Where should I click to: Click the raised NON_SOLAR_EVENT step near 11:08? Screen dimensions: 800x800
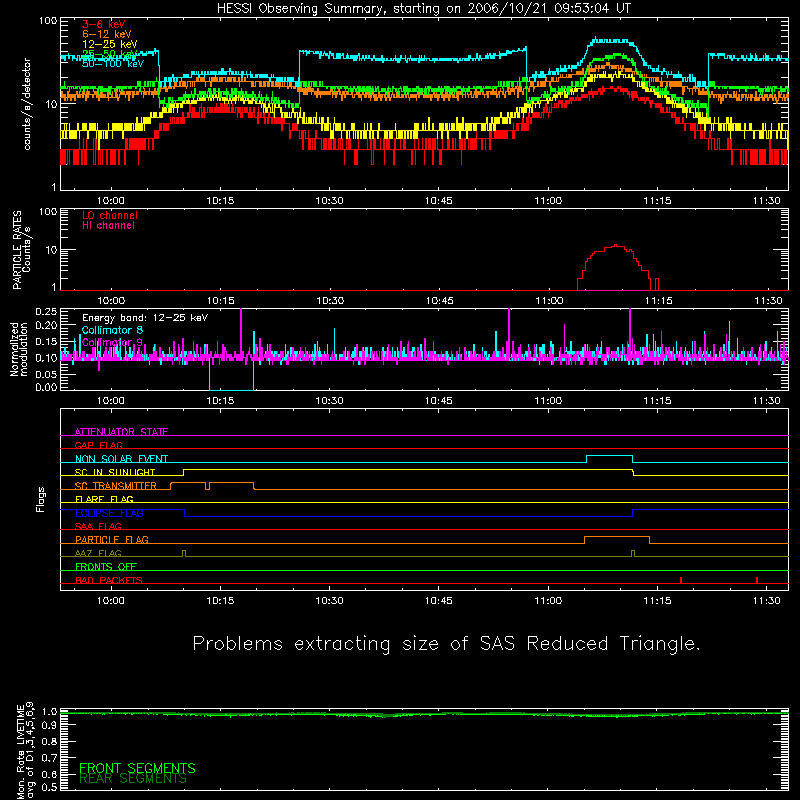(609, 456)
